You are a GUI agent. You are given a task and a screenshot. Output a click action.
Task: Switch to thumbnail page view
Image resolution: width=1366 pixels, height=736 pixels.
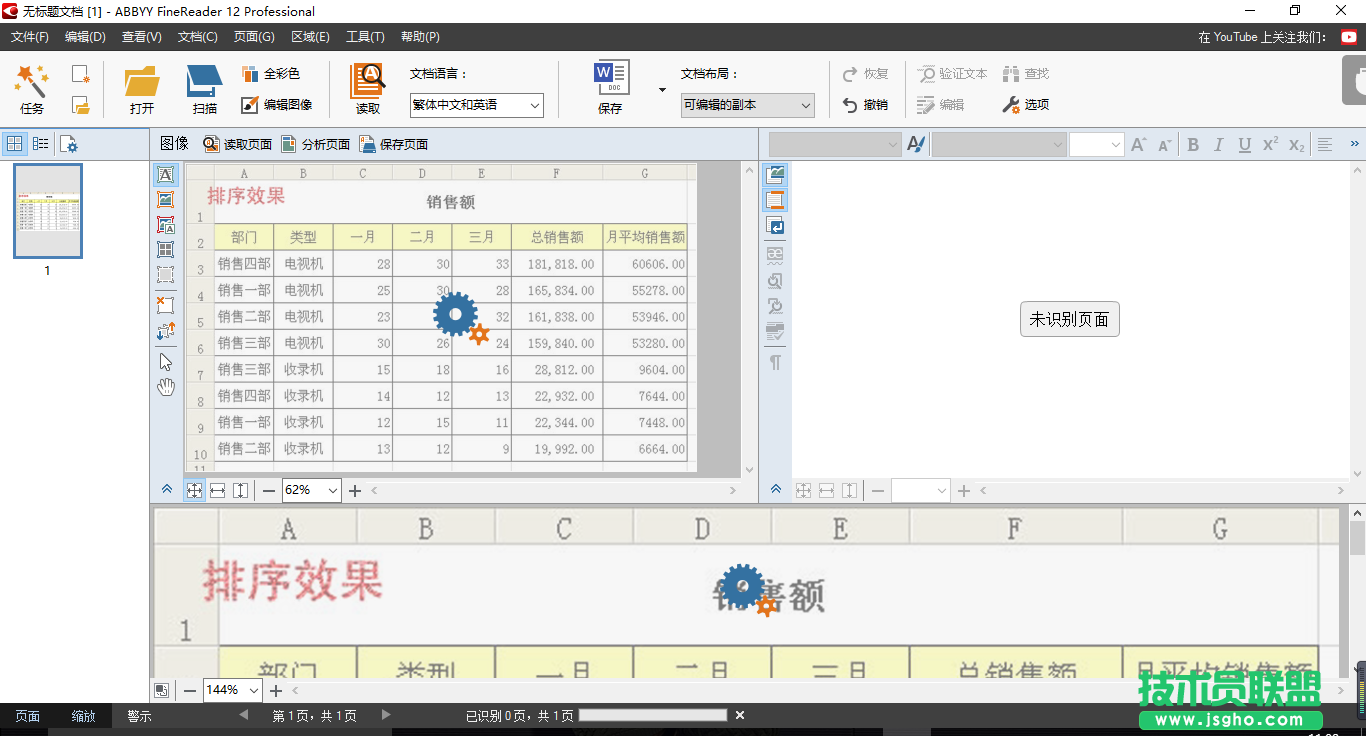(x=15, y=144)
